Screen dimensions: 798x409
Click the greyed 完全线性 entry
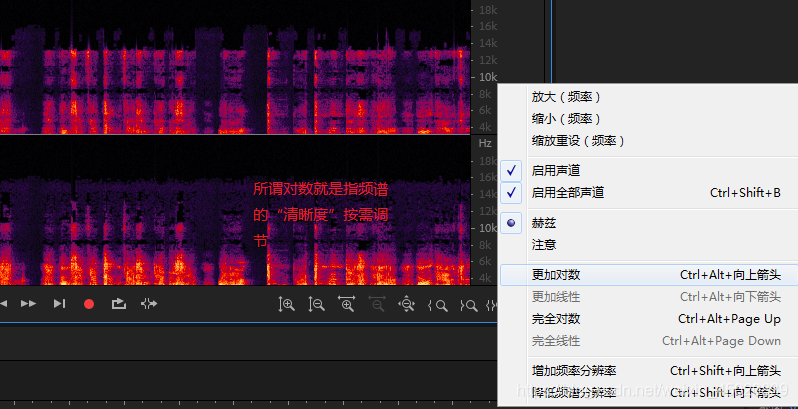[x=648, y=341]
